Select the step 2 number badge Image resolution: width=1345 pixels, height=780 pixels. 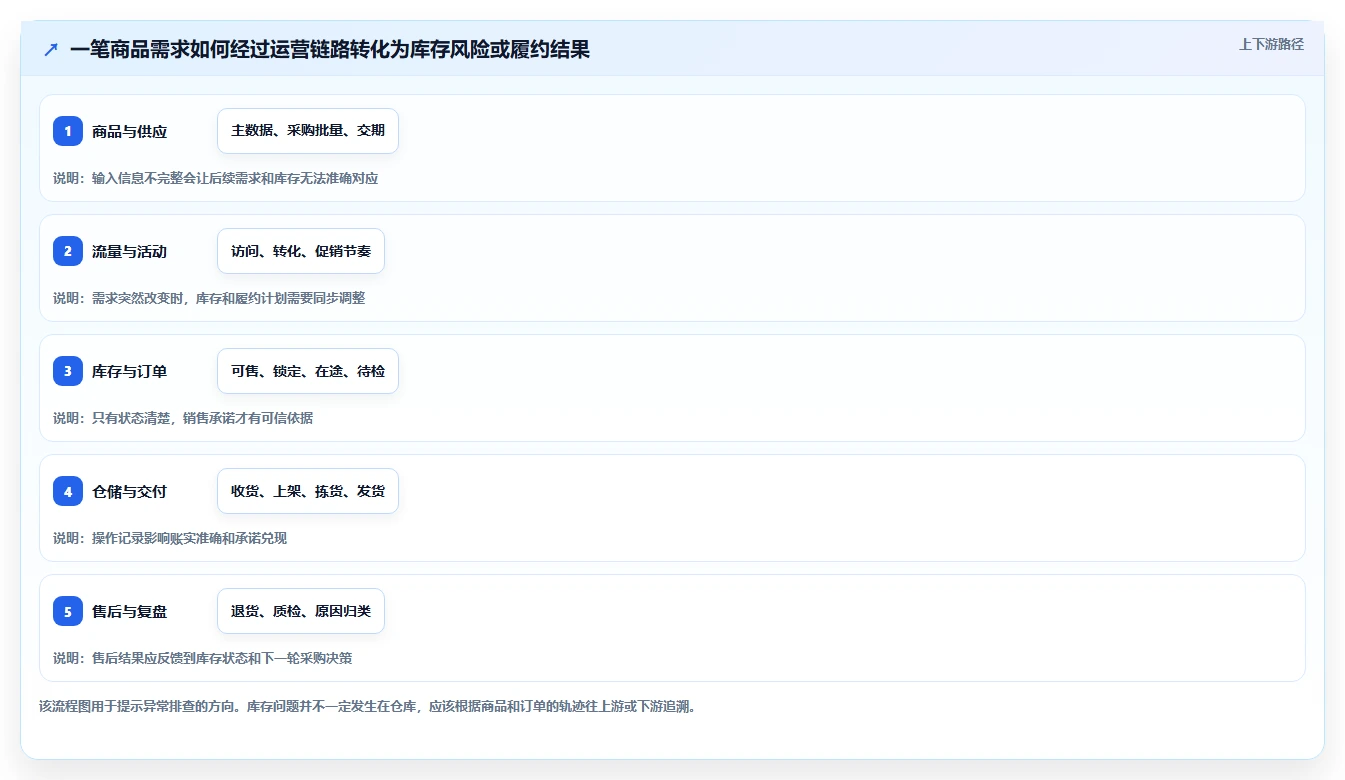point(68,251)
